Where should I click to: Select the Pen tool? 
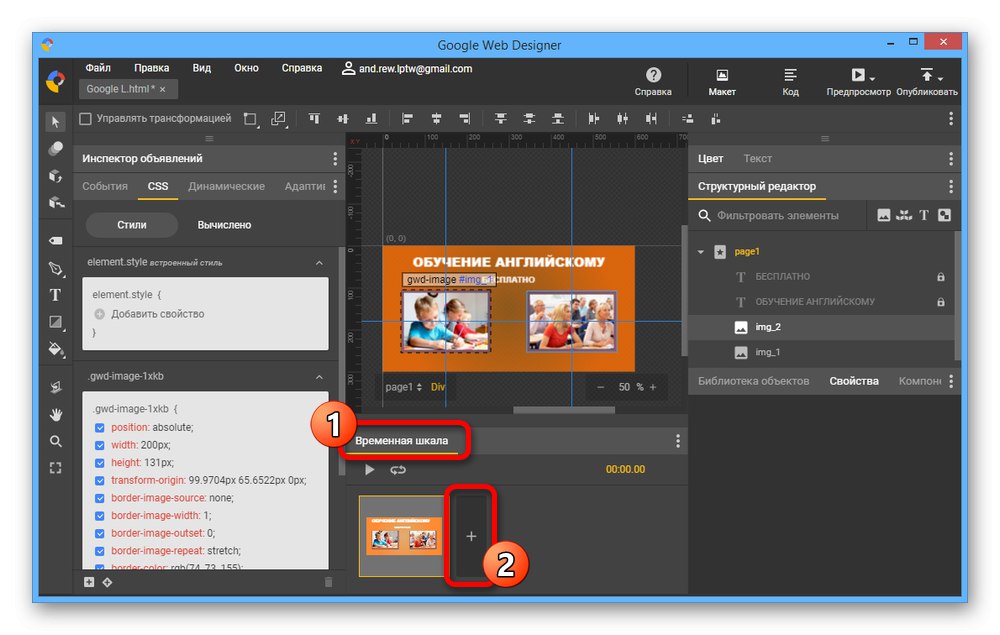[x=56, y=268]
